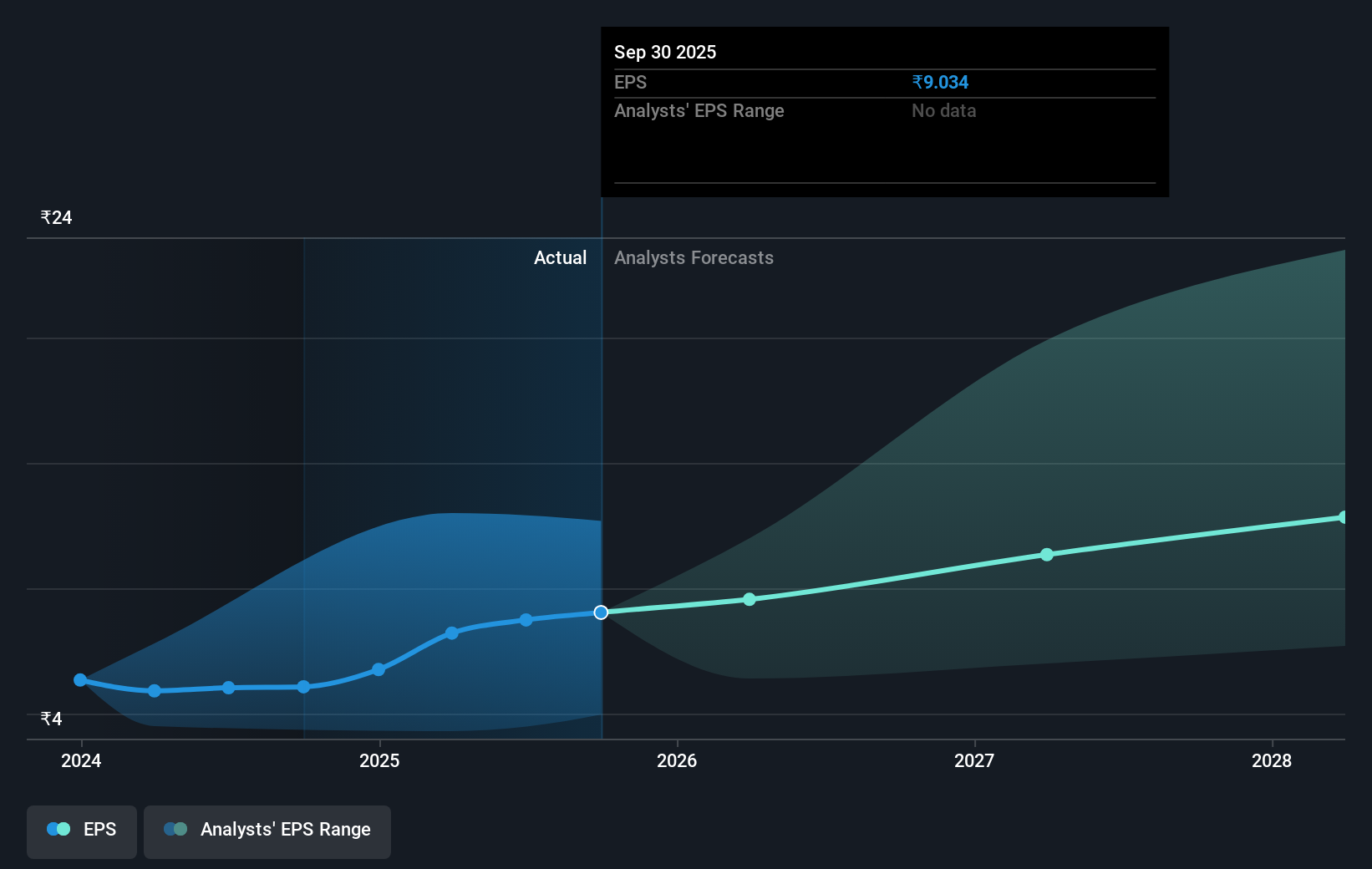The width and height of the screenshot is (1372, 869).
Task: Open details from the EPS tooltip row
Action: 631,83
